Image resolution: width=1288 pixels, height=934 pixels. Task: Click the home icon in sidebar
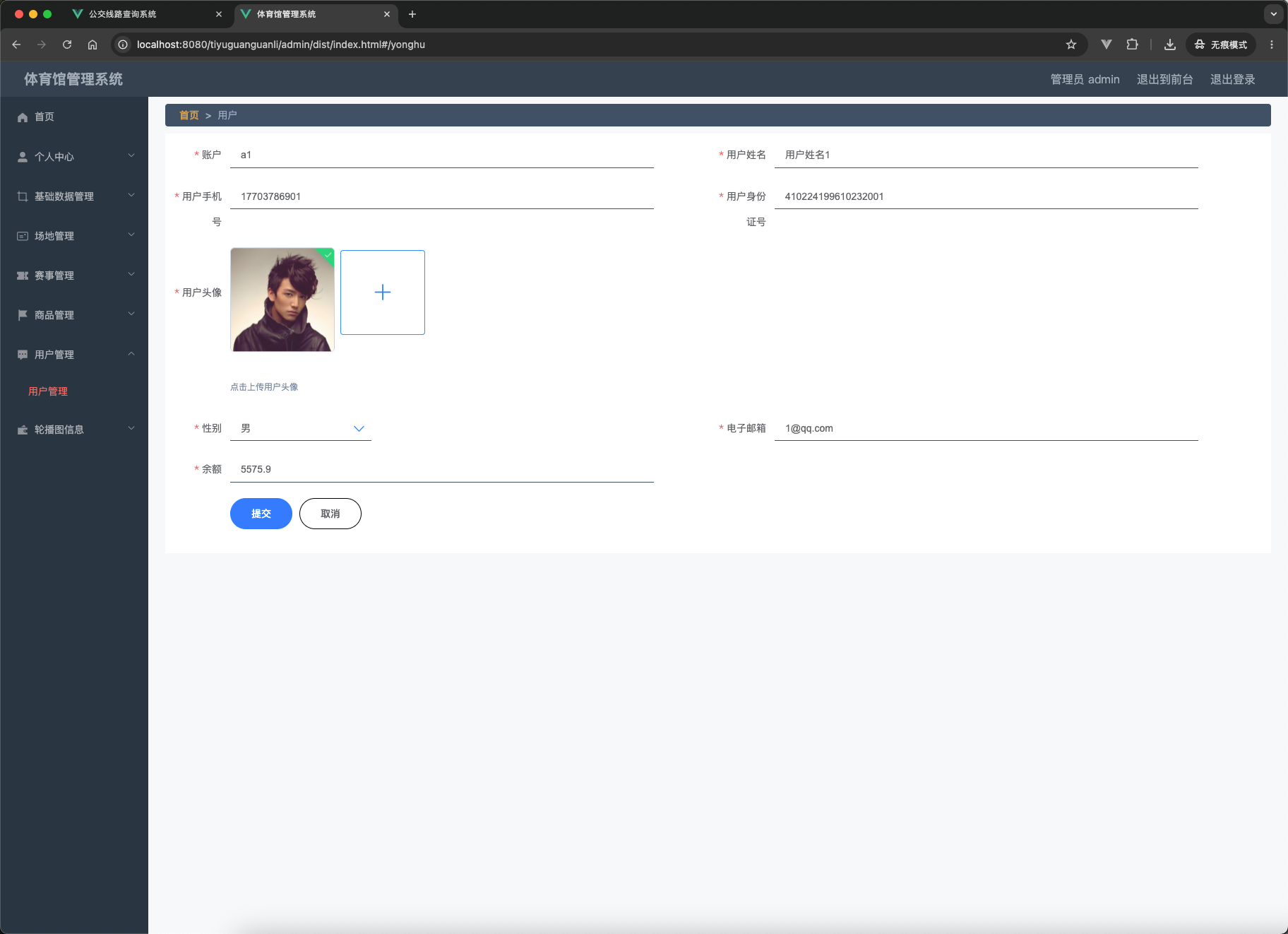[23, 117]
